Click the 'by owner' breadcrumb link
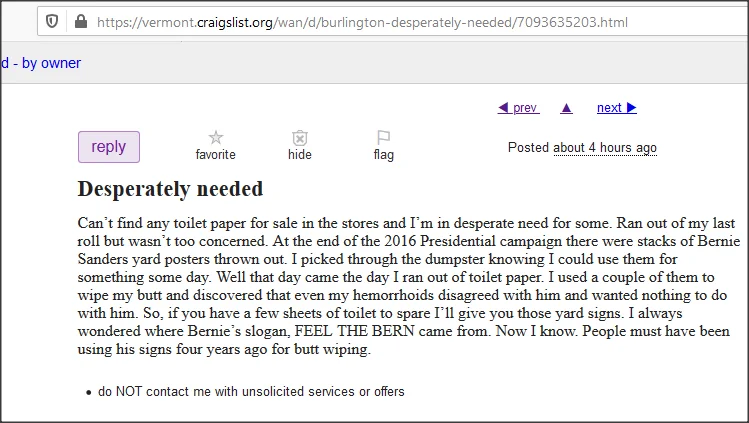Screen dimensions: 749x423 (x=52, y=63)
